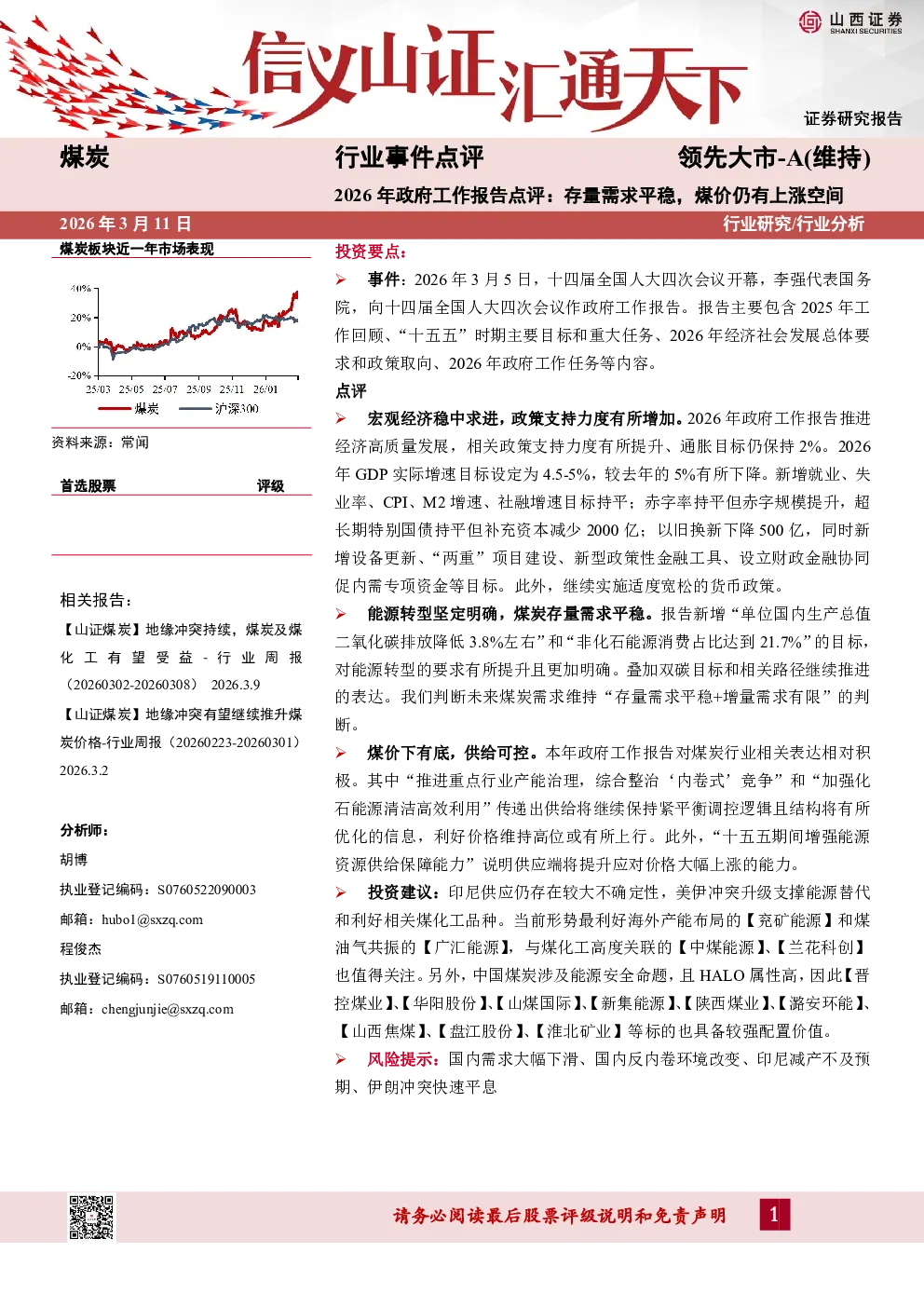924x1307 pixels.
Task: Click the red 煤炭 legend line
Action: coord(113,408)
